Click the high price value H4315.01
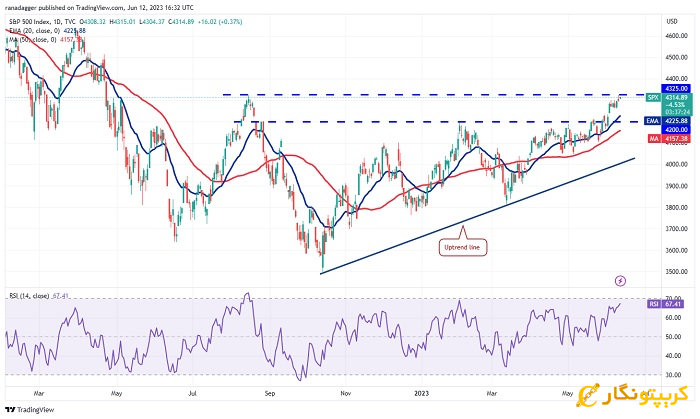Image resolution: width=700 pixels, height=419 pixels. click(x=123, y=21)
